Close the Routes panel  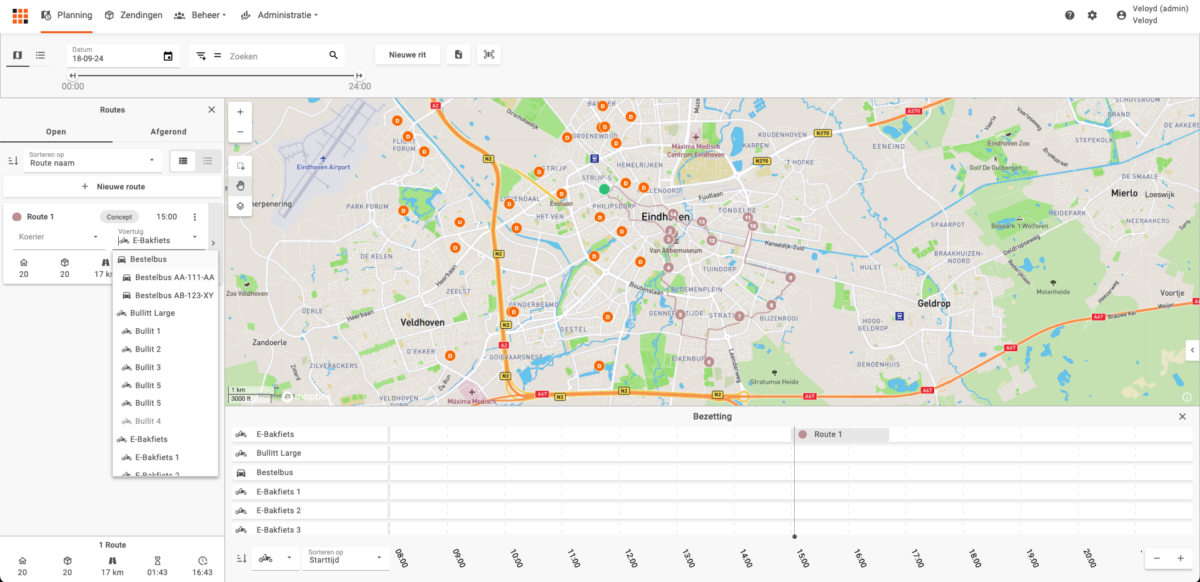point(211,110)
